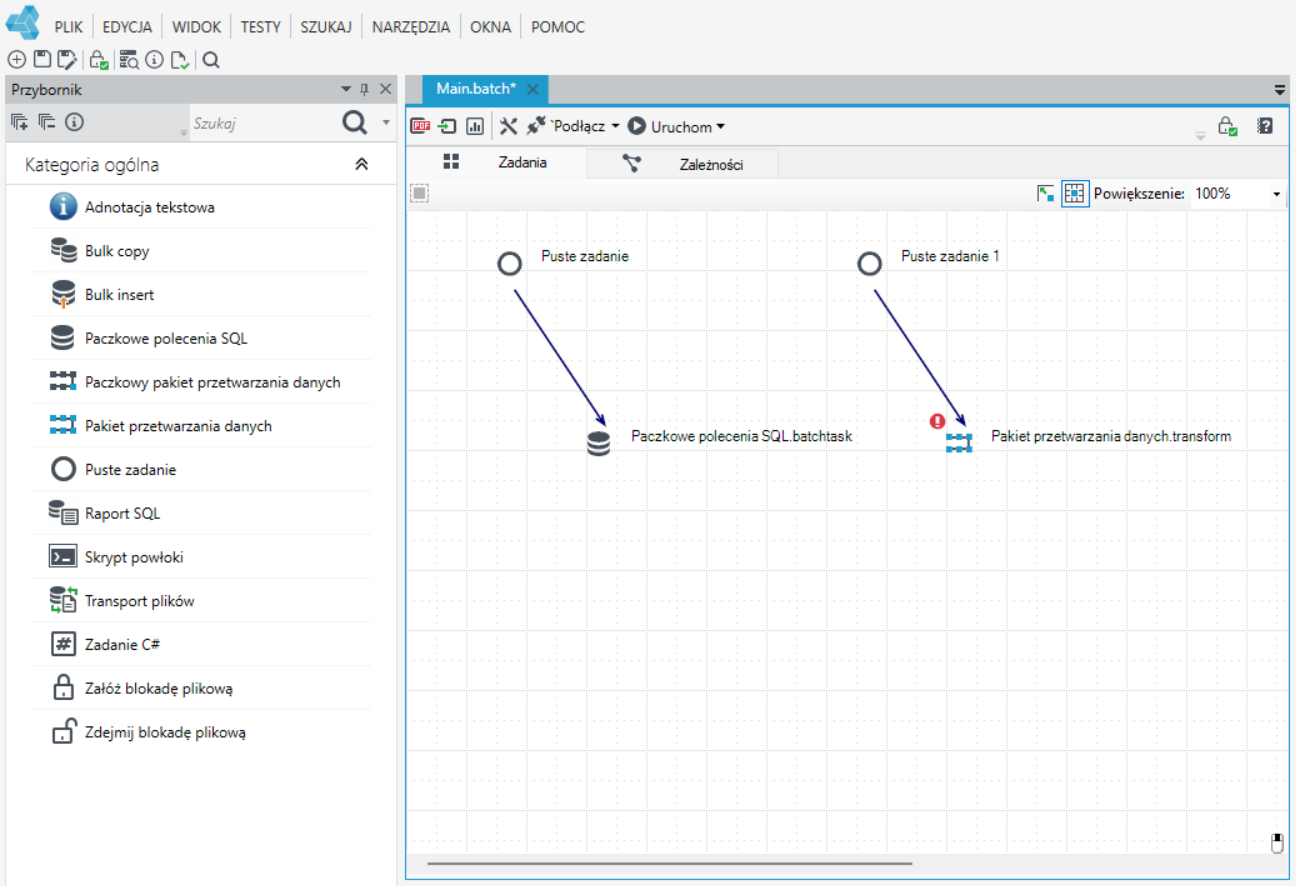Click the crossed tools configuration icon

[x=508, y=126]
